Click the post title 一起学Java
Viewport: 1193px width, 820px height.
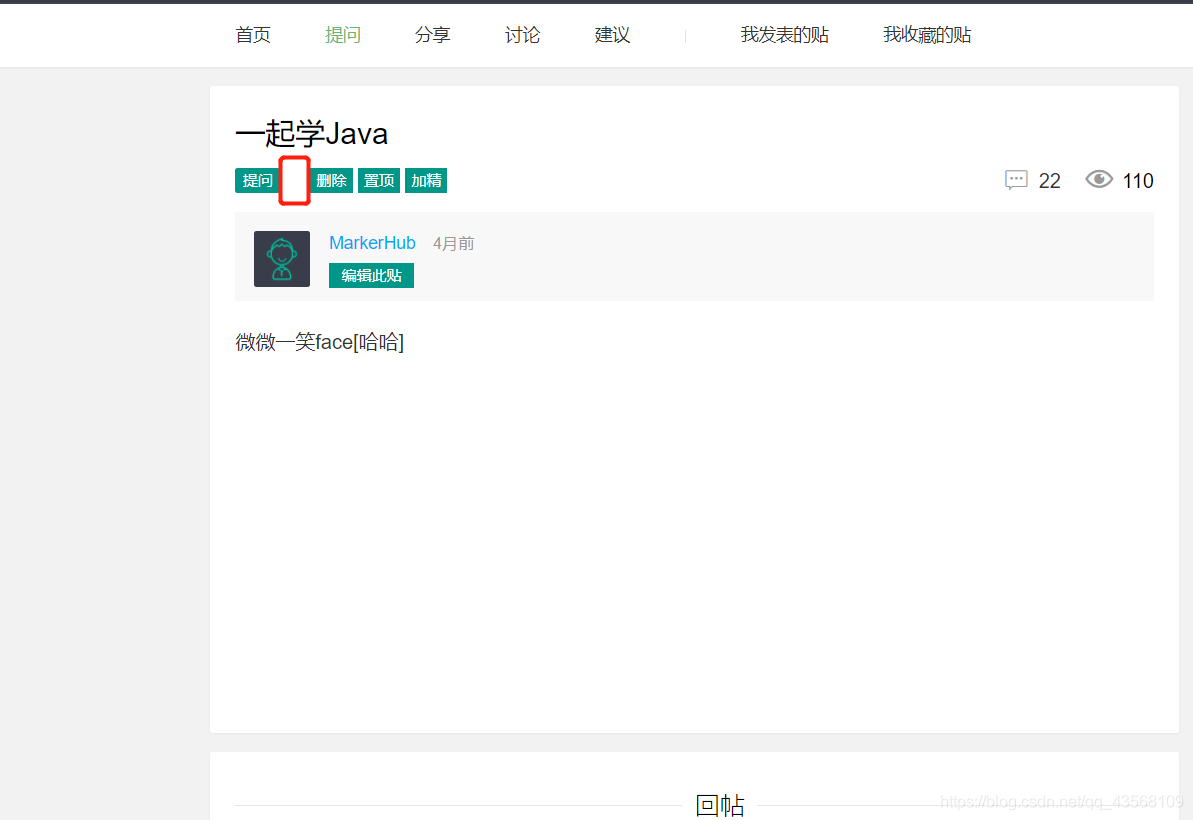(x=311, y=133)
